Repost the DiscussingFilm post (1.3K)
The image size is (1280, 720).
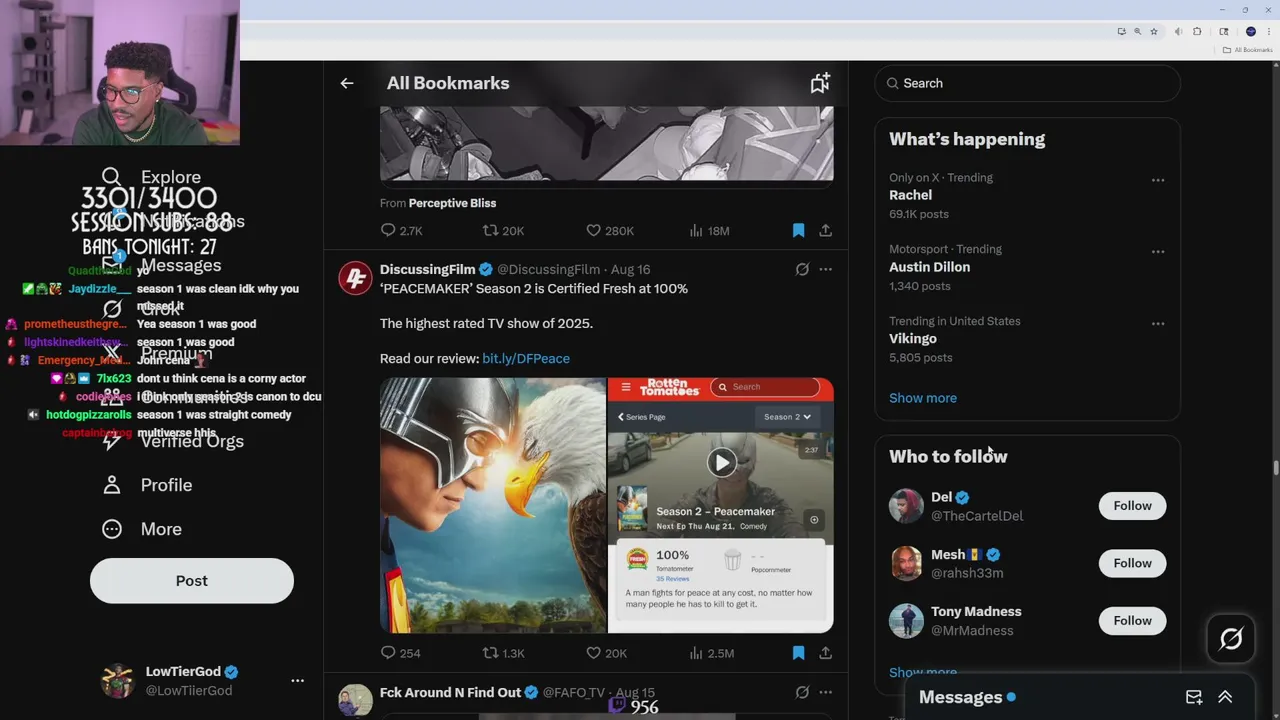503,653
